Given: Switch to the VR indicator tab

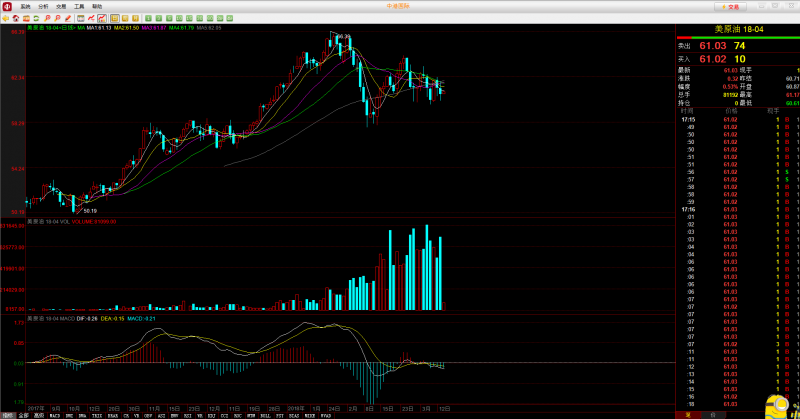Looking at the screenshot, I should click(136, 415).
